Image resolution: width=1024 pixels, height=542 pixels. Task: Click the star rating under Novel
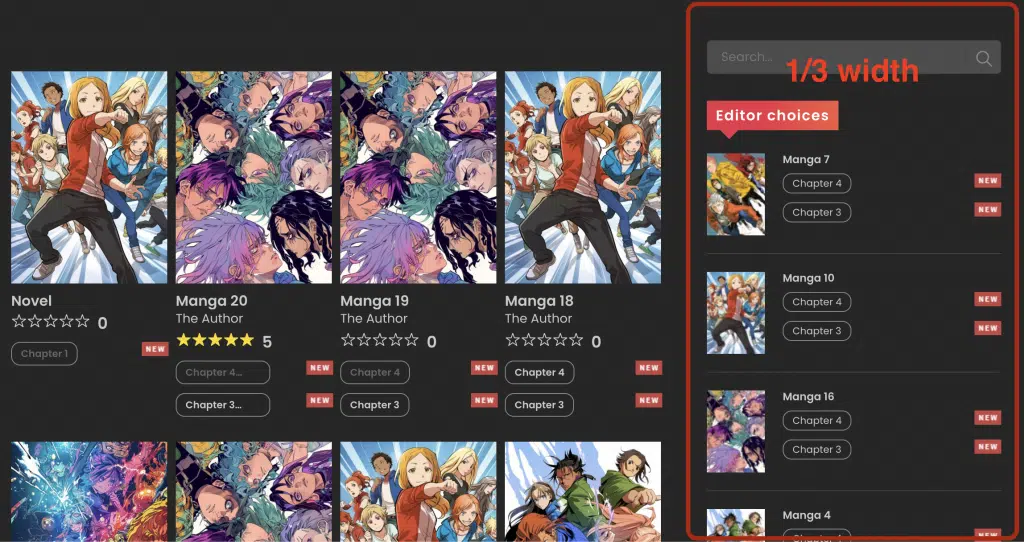tap(50, 321)
